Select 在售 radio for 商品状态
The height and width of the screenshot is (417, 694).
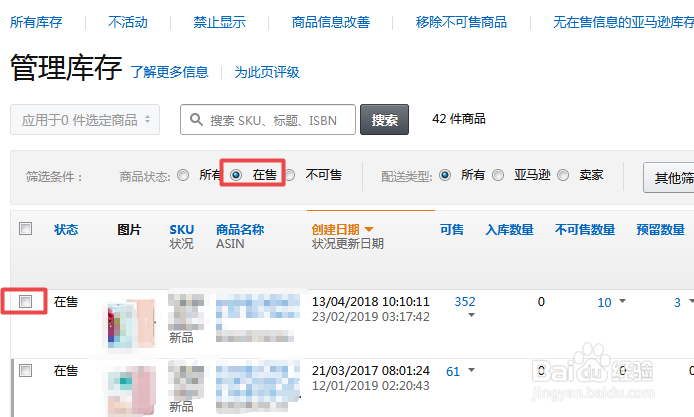coord(236,175)
